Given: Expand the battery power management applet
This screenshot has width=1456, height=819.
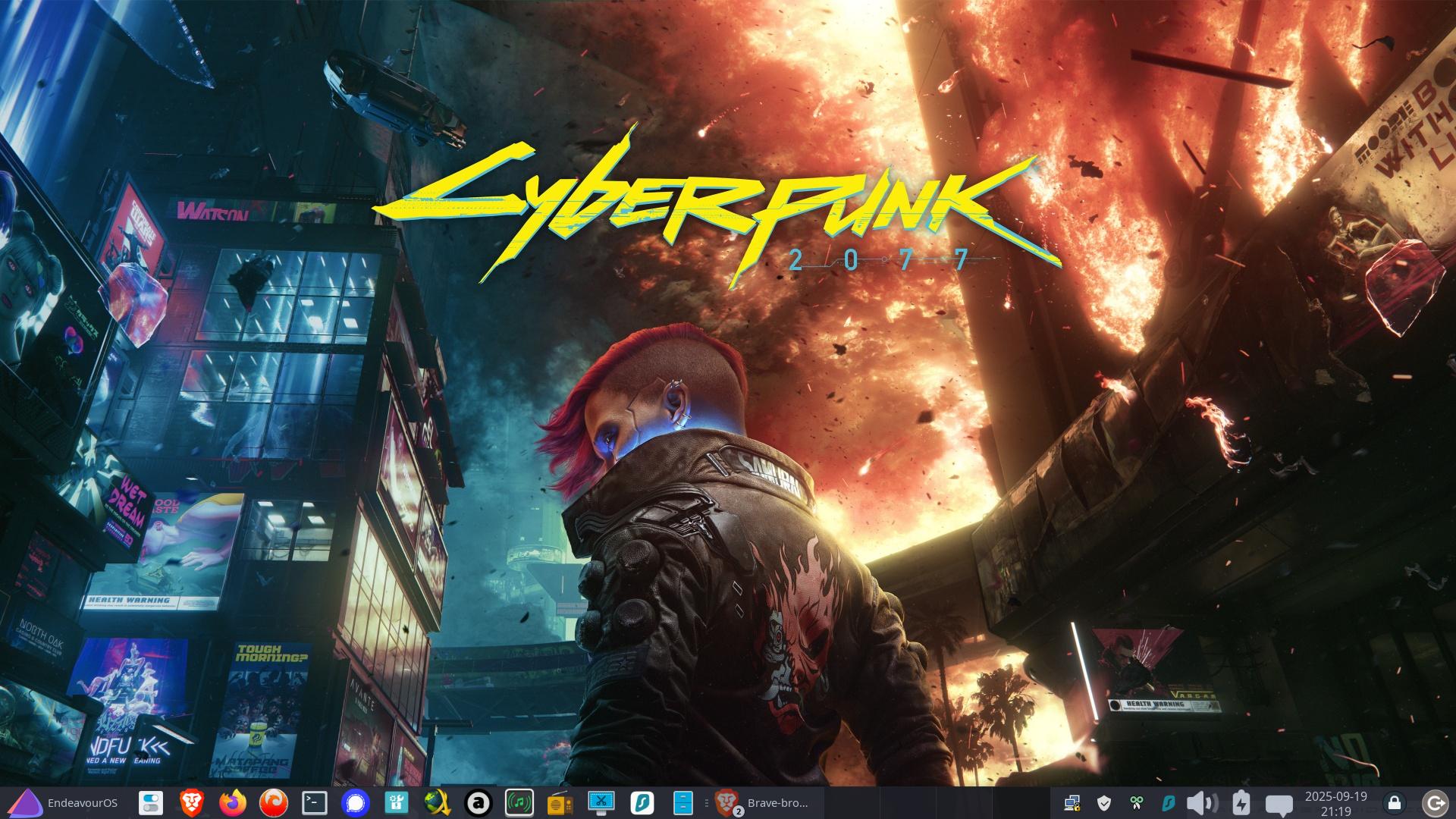Looking at the screenshot, I should [x=1241, y=802].
